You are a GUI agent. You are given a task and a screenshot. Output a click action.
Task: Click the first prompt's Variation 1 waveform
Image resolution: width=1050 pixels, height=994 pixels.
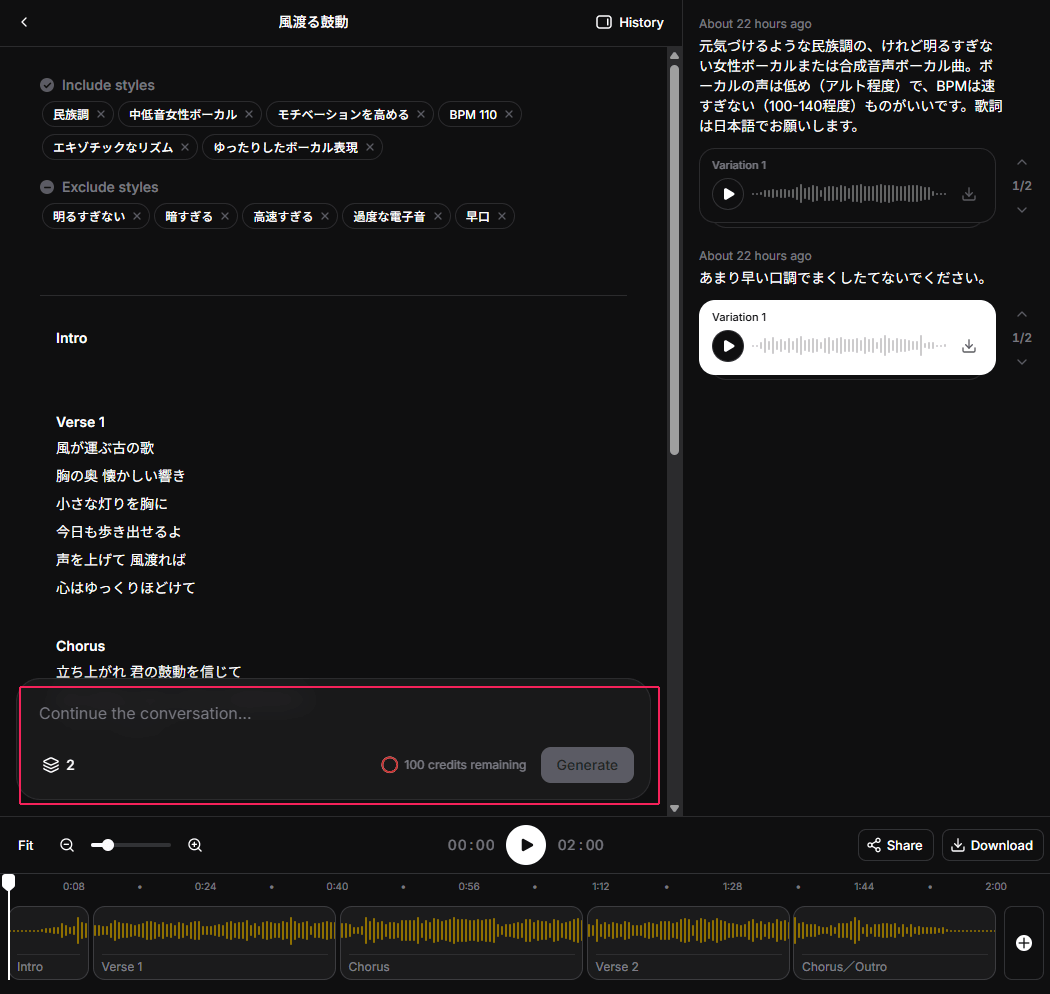pyautogui.click(x=848, y=194)
